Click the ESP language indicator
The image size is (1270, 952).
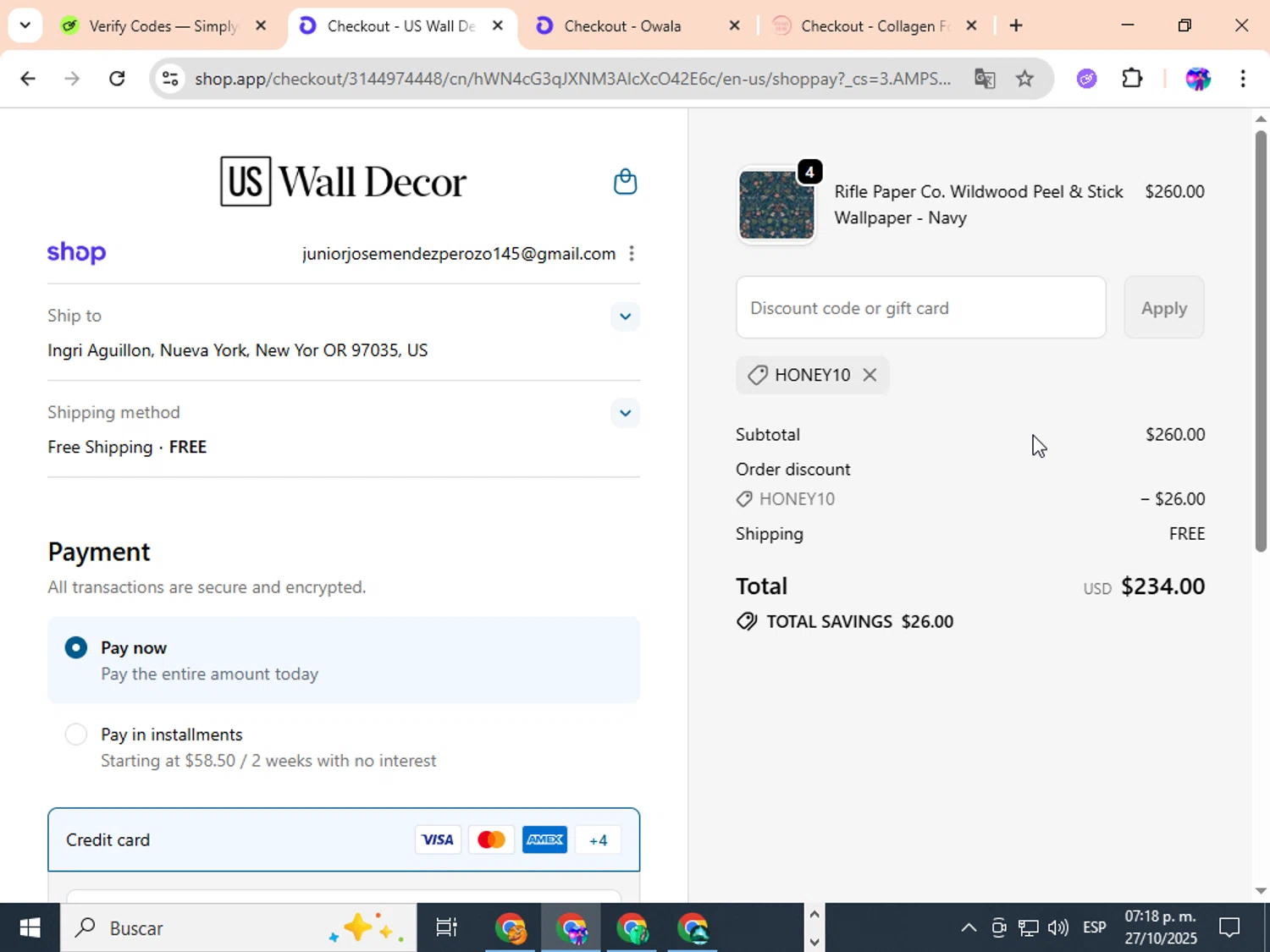1094,928
